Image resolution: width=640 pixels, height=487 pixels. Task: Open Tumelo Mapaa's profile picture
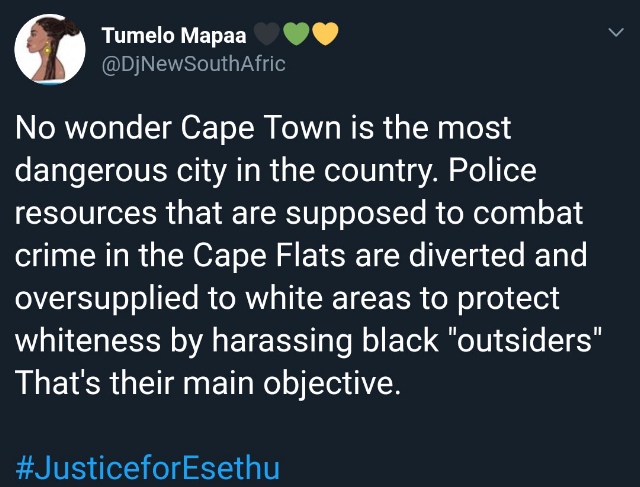coord(50,49)
